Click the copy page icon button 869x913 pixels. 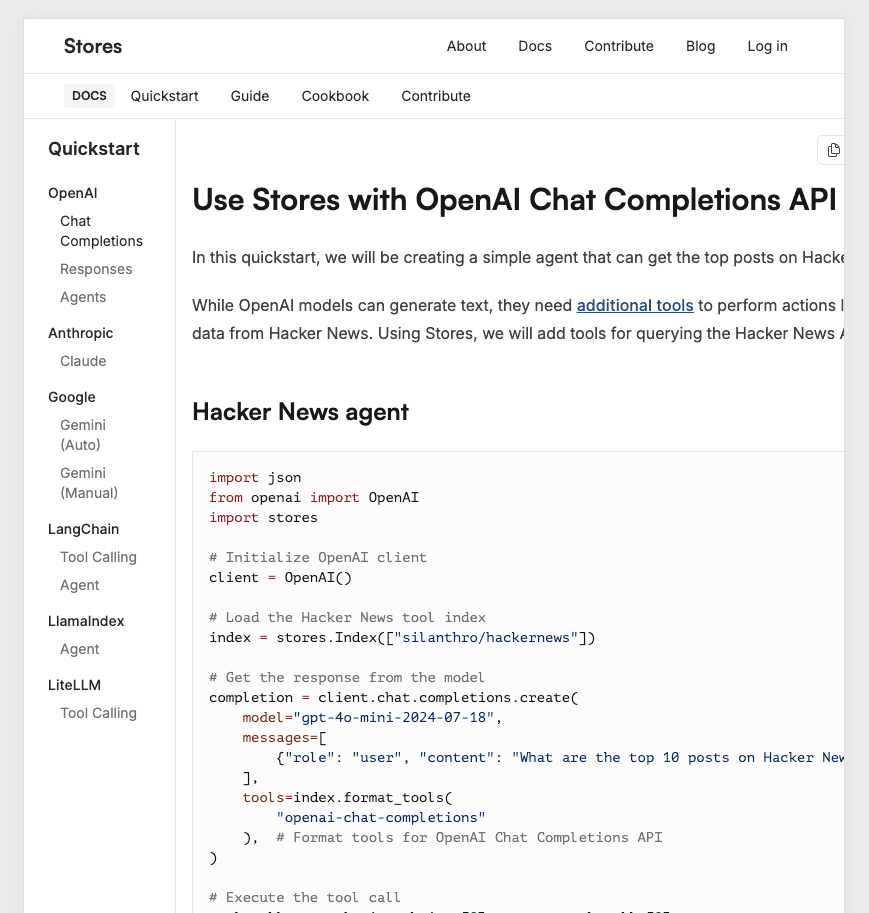pyautogui.click(x=833, y=150)
